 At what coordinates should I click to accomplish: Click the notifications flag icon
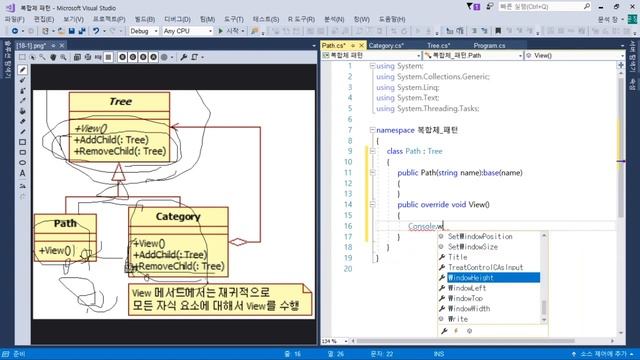473,7
